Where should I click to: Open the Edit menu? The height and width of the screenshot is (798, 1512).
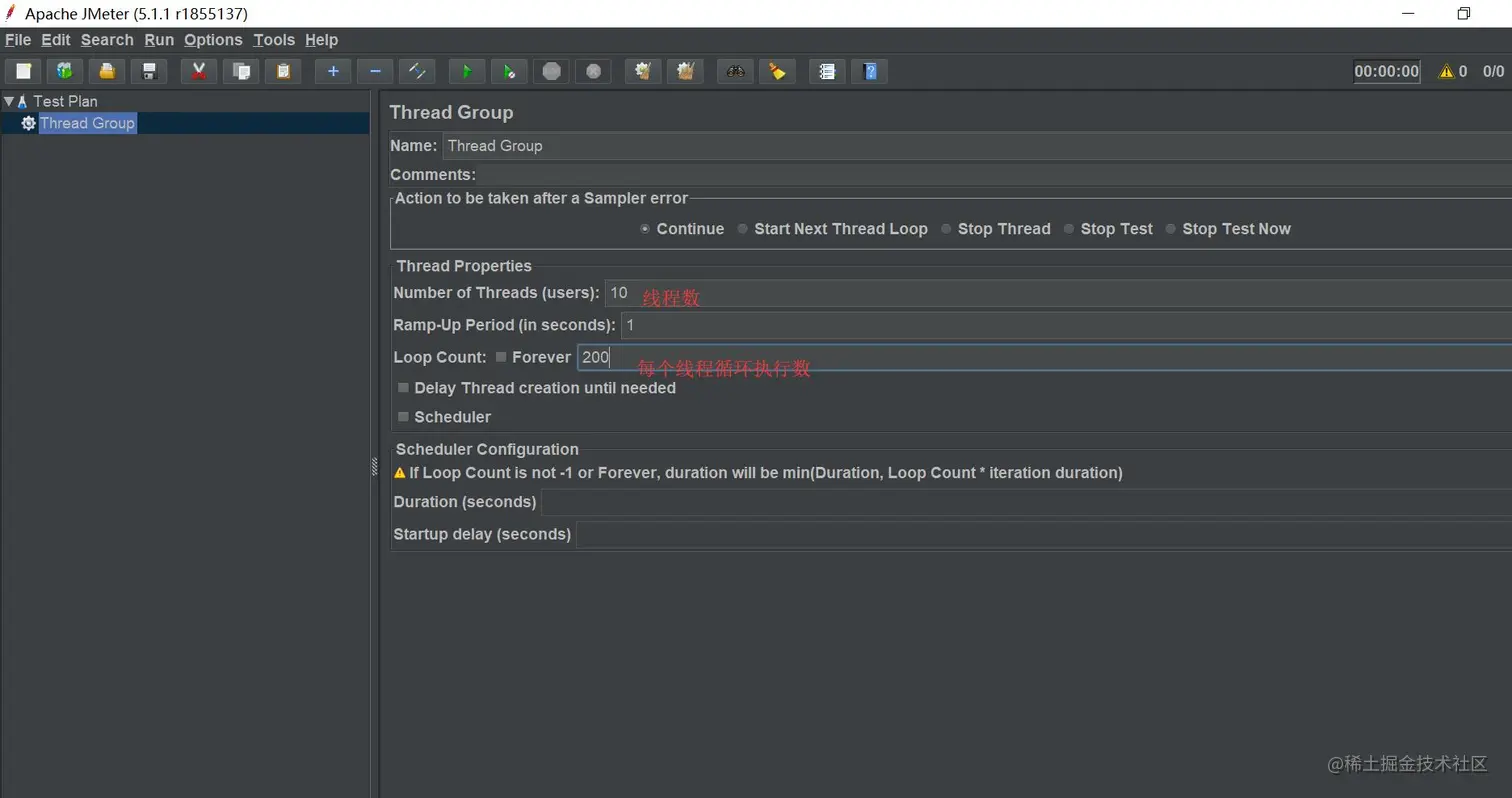pos(56,40)
